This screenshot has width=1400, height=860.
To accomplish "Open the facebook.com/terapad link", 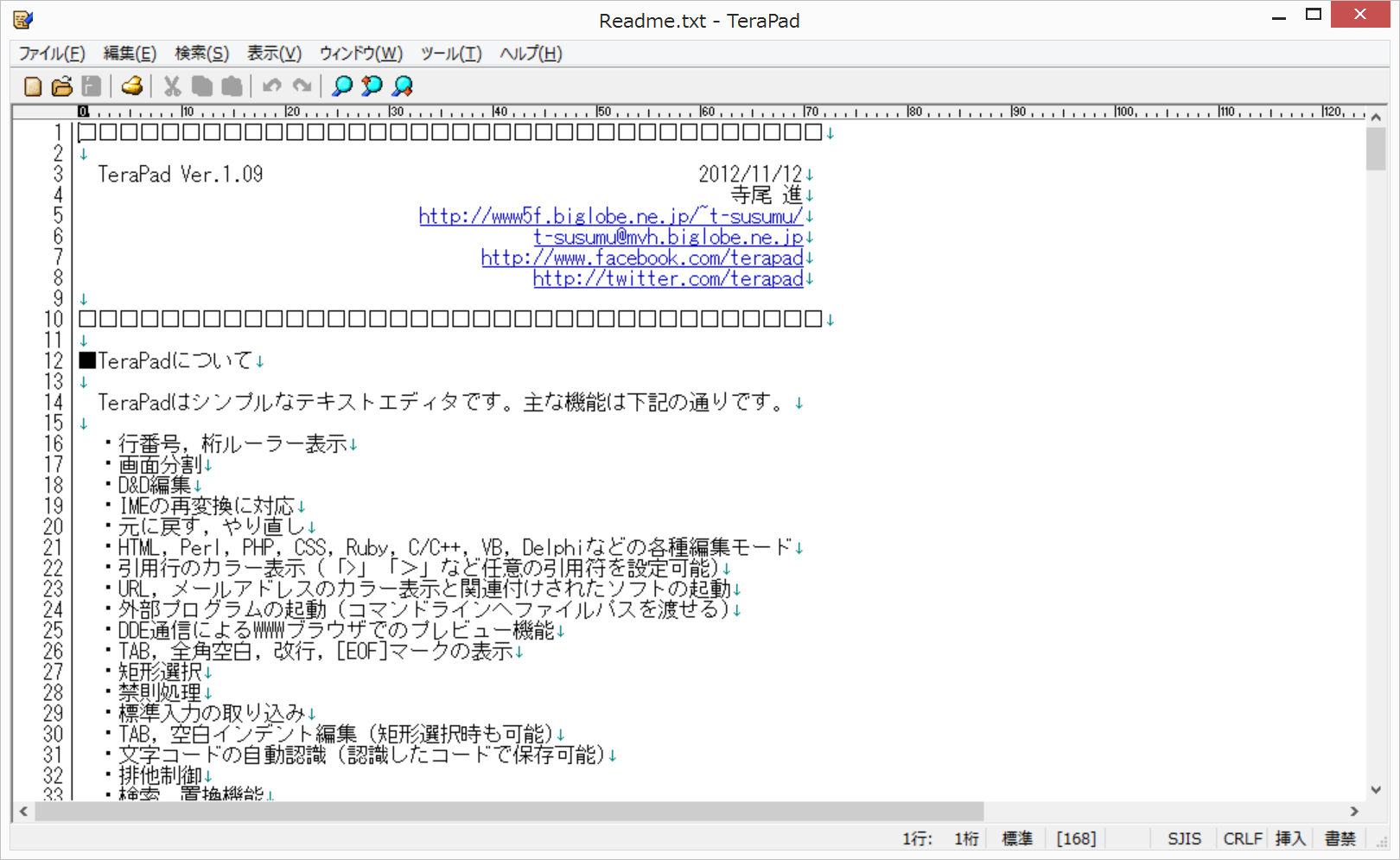I will tap(642, 258).
